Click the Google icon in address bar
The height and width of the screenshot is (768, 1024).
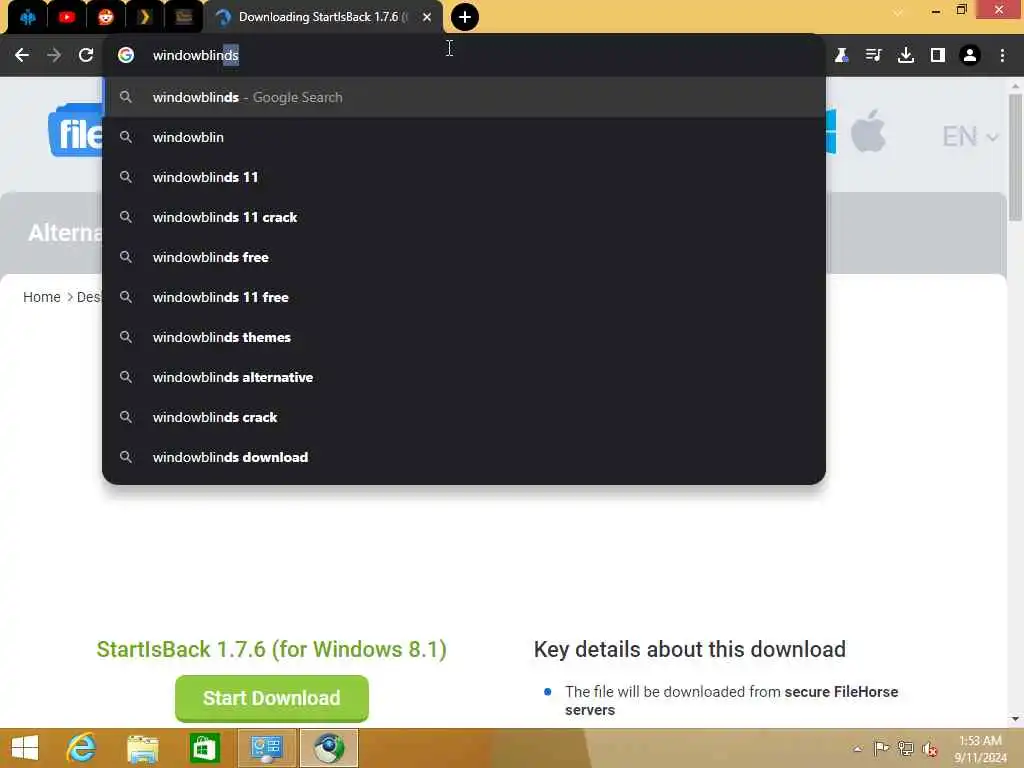(x=126, y=56)
